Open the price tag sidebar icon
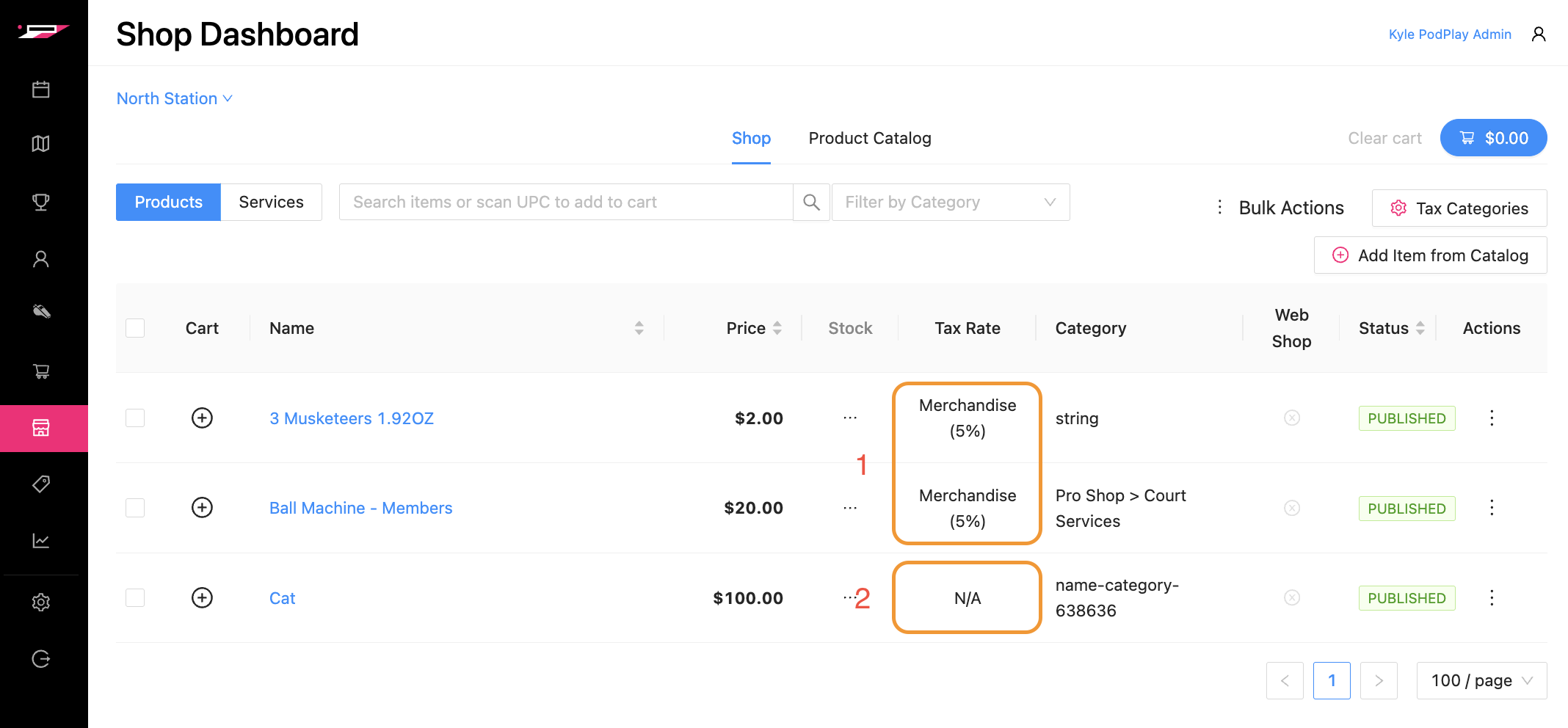Viewport: 1568px width, 728px height. pyautogui.click(x=41, y=484)
